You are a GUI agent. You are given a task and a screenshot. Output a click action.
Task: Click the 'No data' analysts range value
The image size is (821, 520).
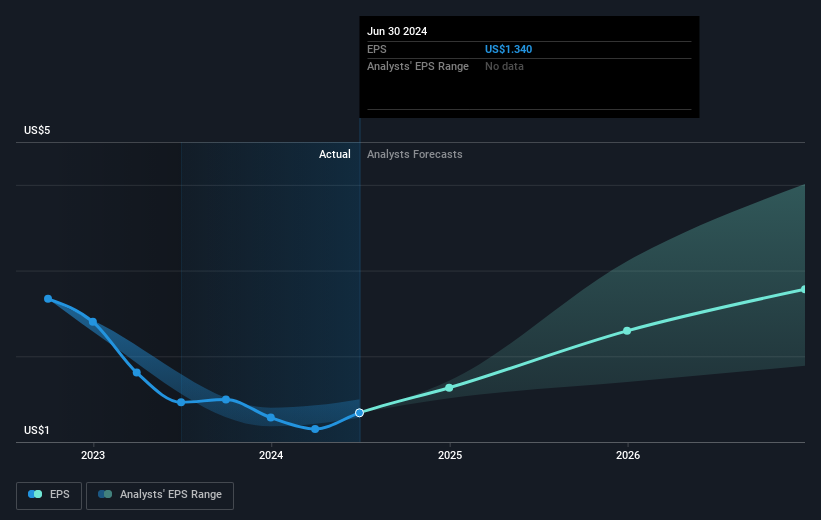pos(504,67)
